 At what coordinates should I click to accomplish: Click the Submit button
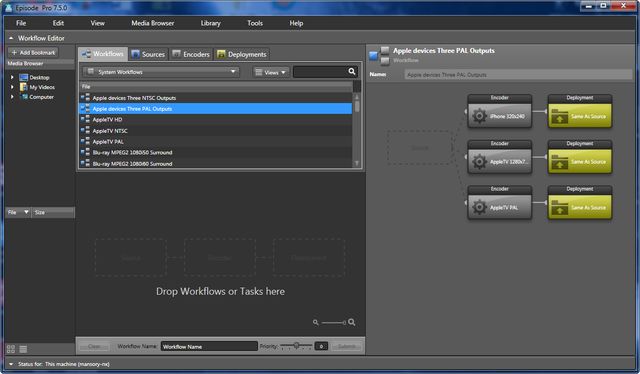click(x=347, y=346)
